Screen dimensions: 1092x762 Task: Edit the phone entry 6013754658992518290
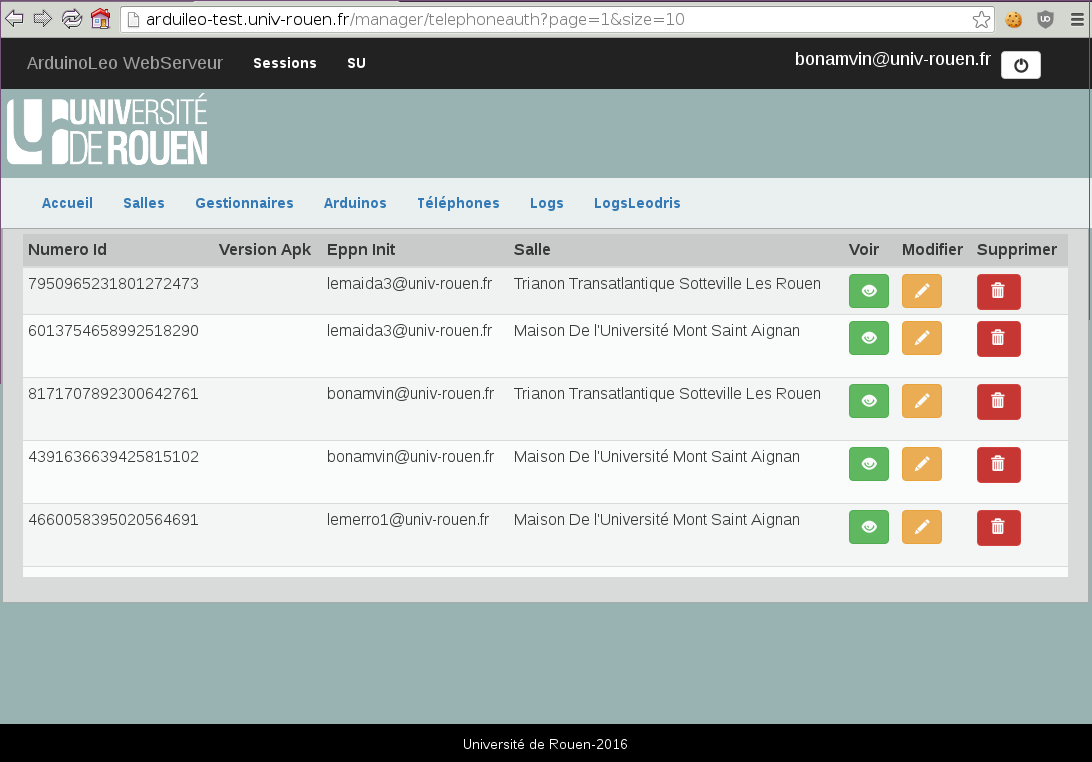point(921,338)
